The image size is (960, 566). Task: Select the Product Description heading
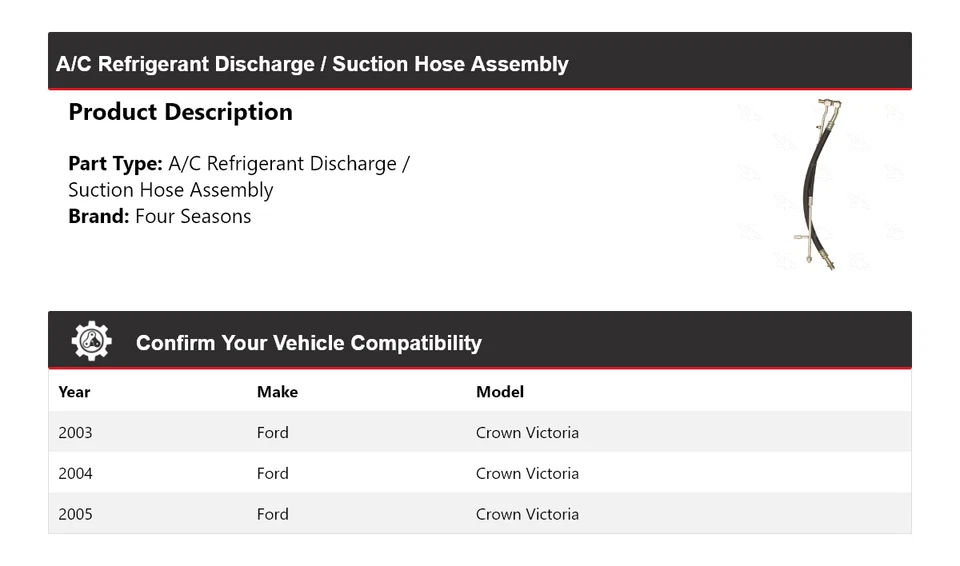tap(180, 112)
